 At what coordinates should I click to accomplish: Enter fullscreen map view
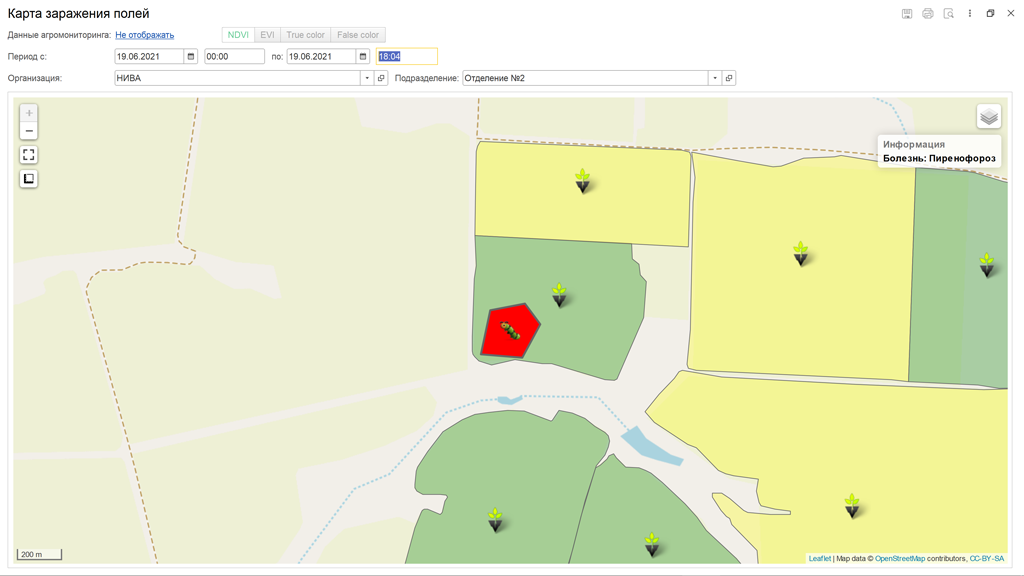tap(29, 155)
